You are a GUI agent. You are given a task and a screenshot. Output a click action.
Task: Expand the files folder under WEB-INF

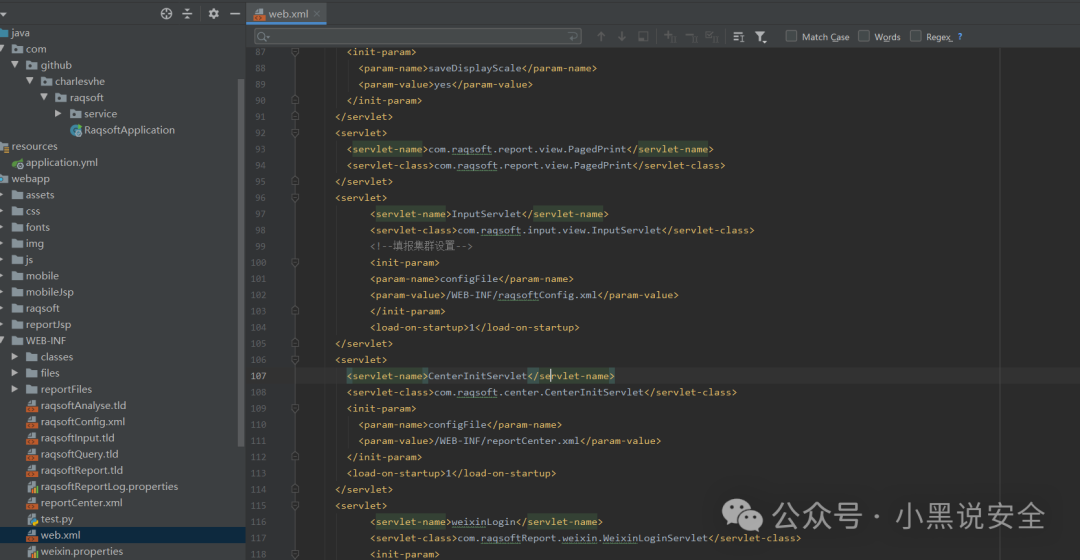pos(15,373)
